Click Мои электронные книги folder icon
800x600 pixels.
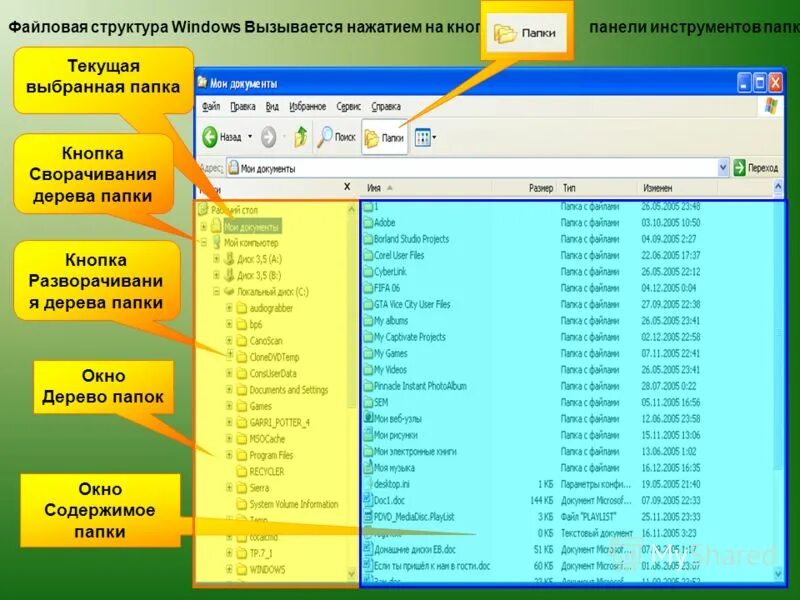coord(368,451)
